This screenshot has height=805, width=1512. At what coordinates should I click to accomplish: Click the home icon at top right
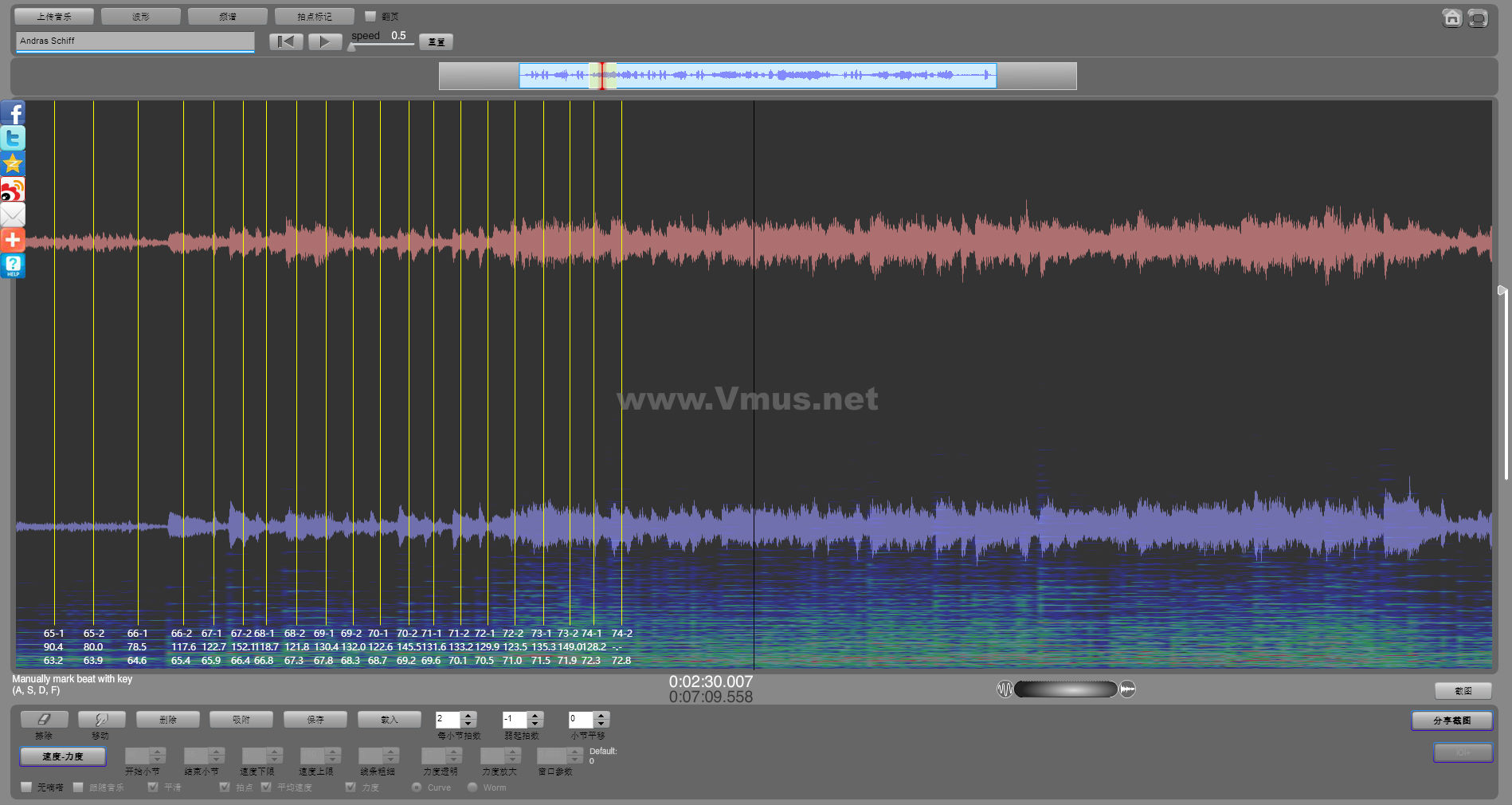[1451, 18]
